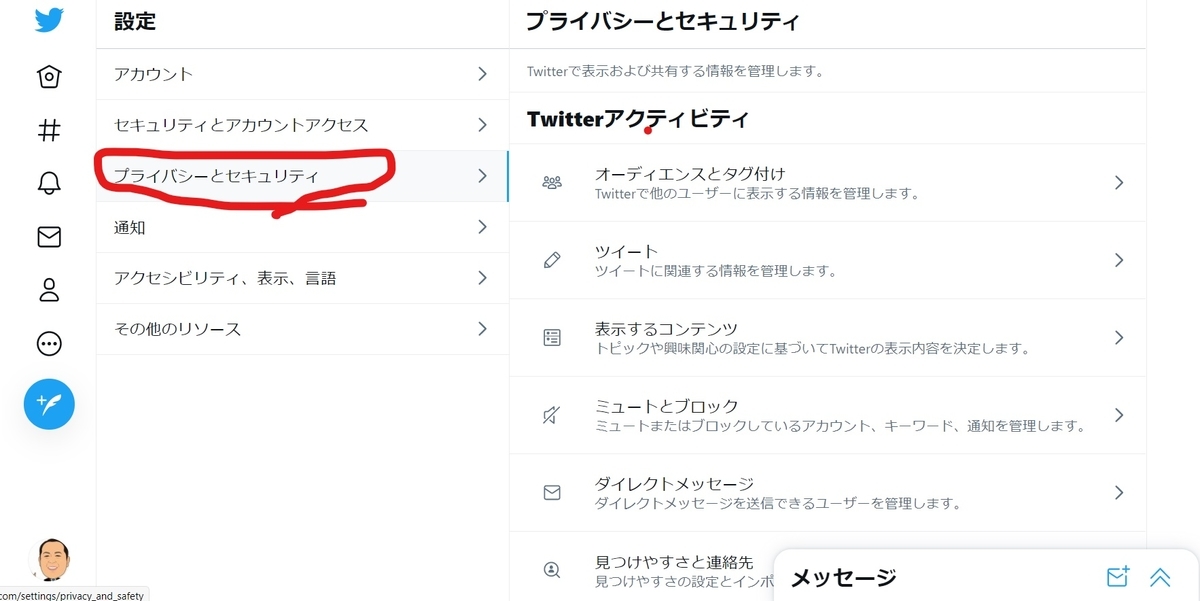
Task: Open the Messages envelope icon in sidebar
Action: [49, 237]
